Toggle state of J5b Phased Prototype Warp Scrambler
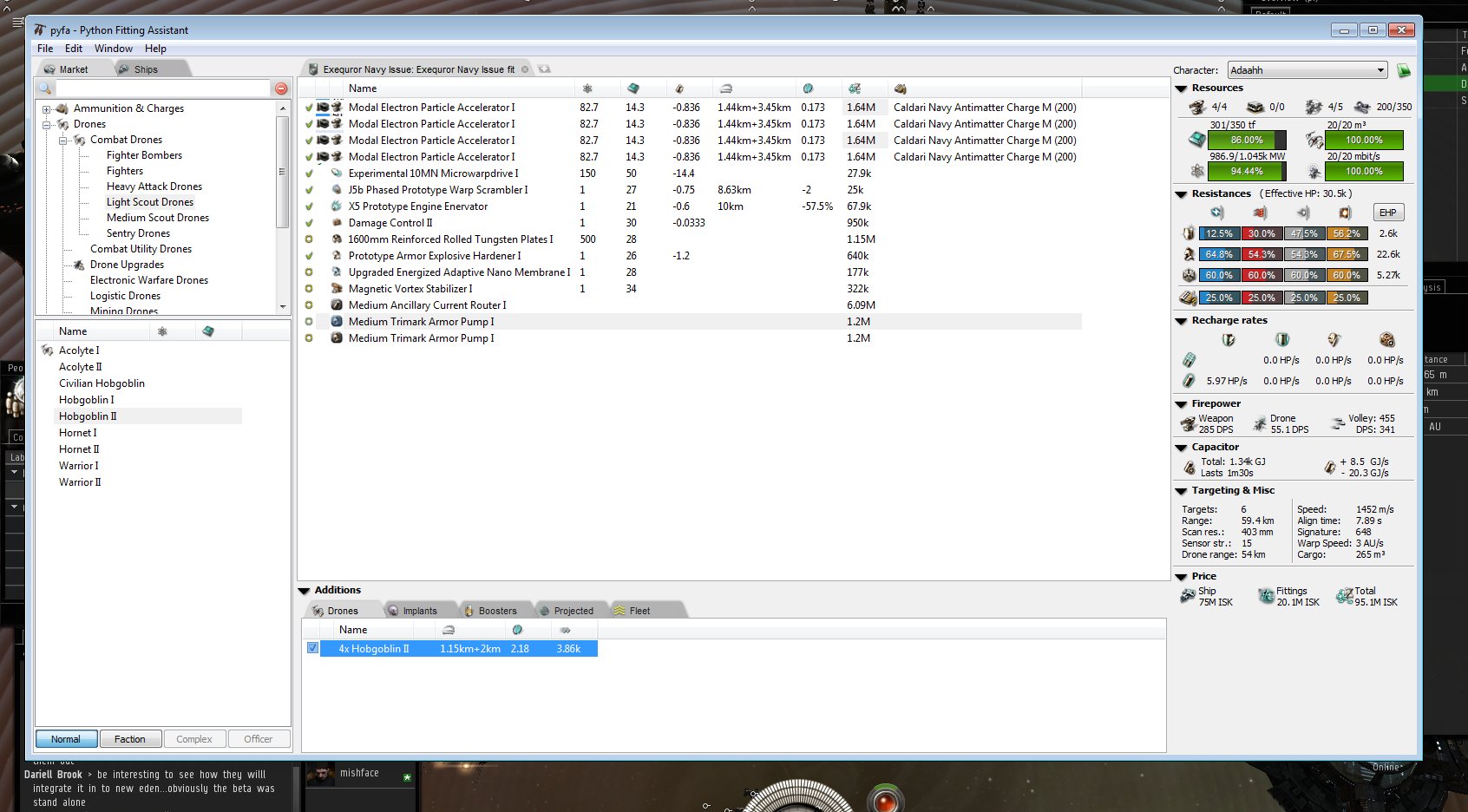The height and width of the screenshot is (812, 1468). [309, 190]
